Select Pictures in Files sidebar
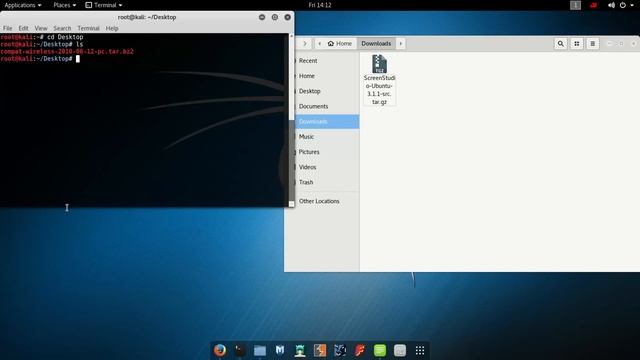The height and width of the screenshot is (360, 640). coord(326,152)
